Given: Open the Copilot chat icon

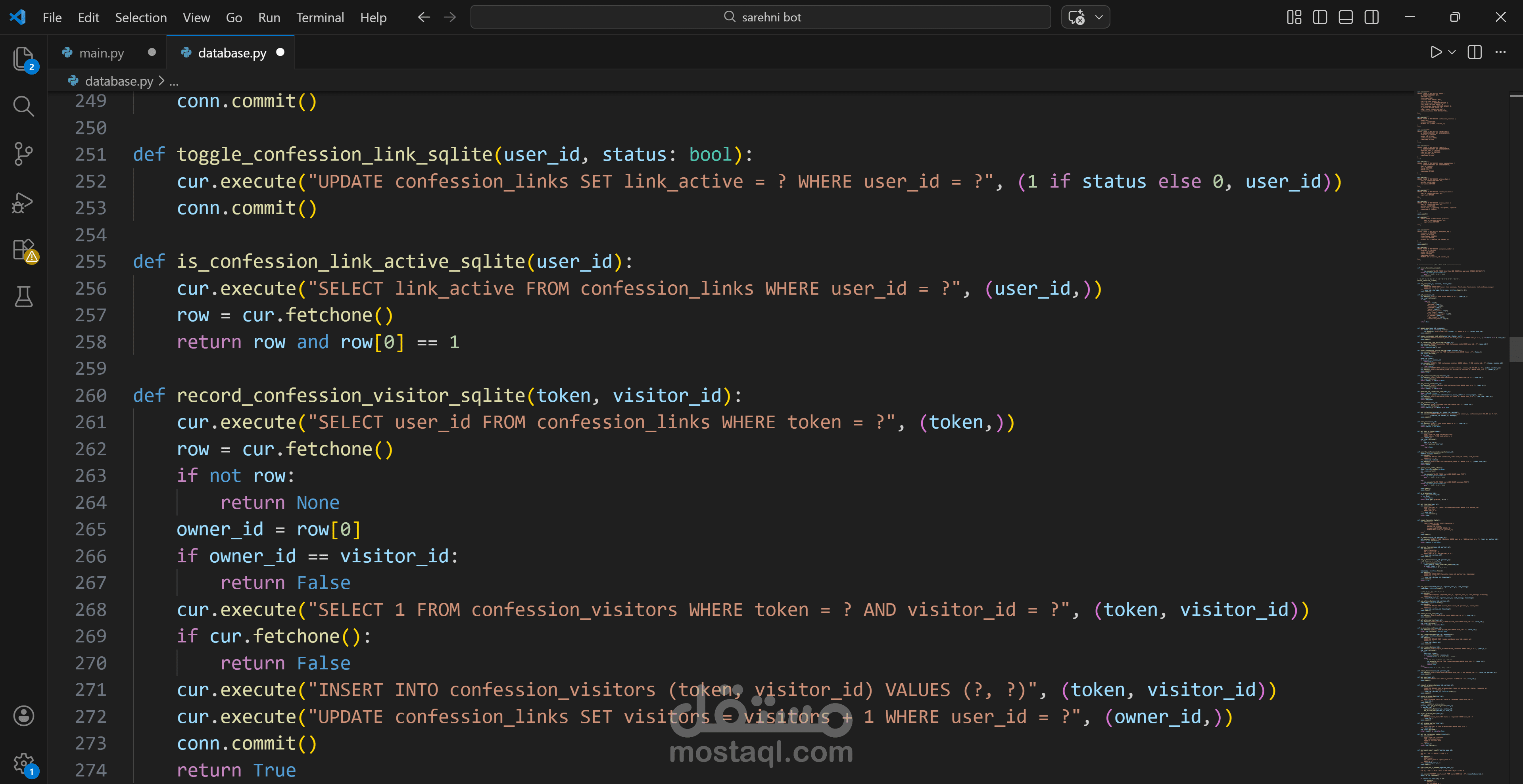Looking at the screenshot, I should [1076, 17].
